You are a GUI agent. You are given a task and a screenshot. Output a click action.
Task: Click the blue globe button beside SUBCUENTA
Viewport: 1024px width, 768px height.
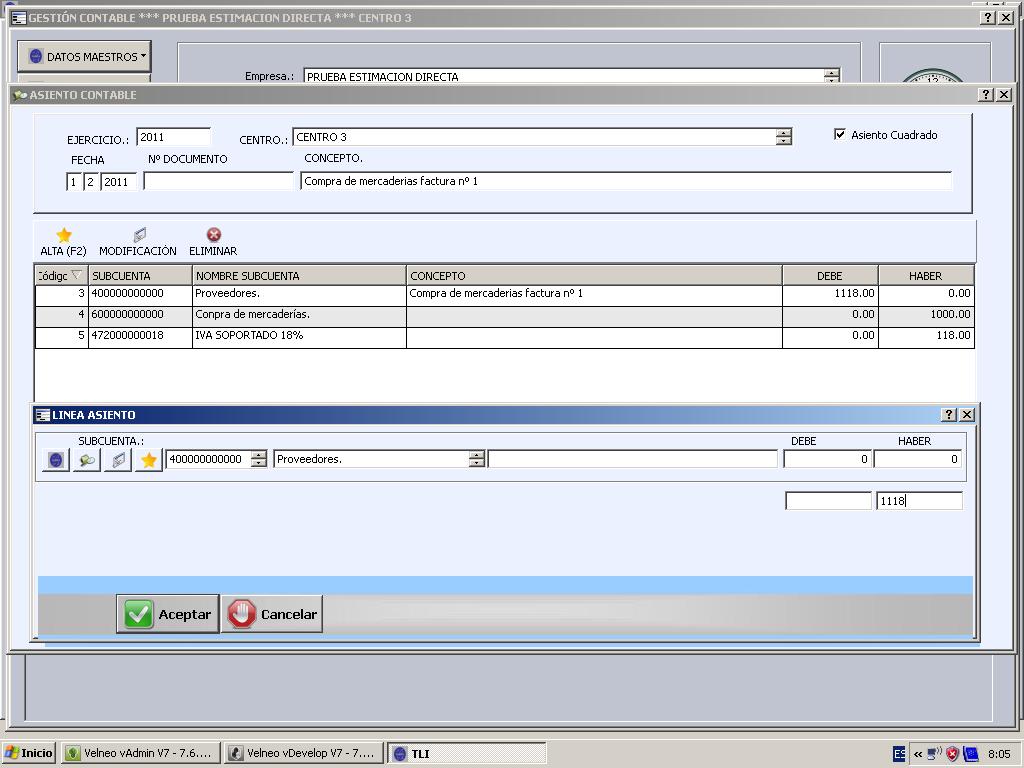[x=56, y=460]
